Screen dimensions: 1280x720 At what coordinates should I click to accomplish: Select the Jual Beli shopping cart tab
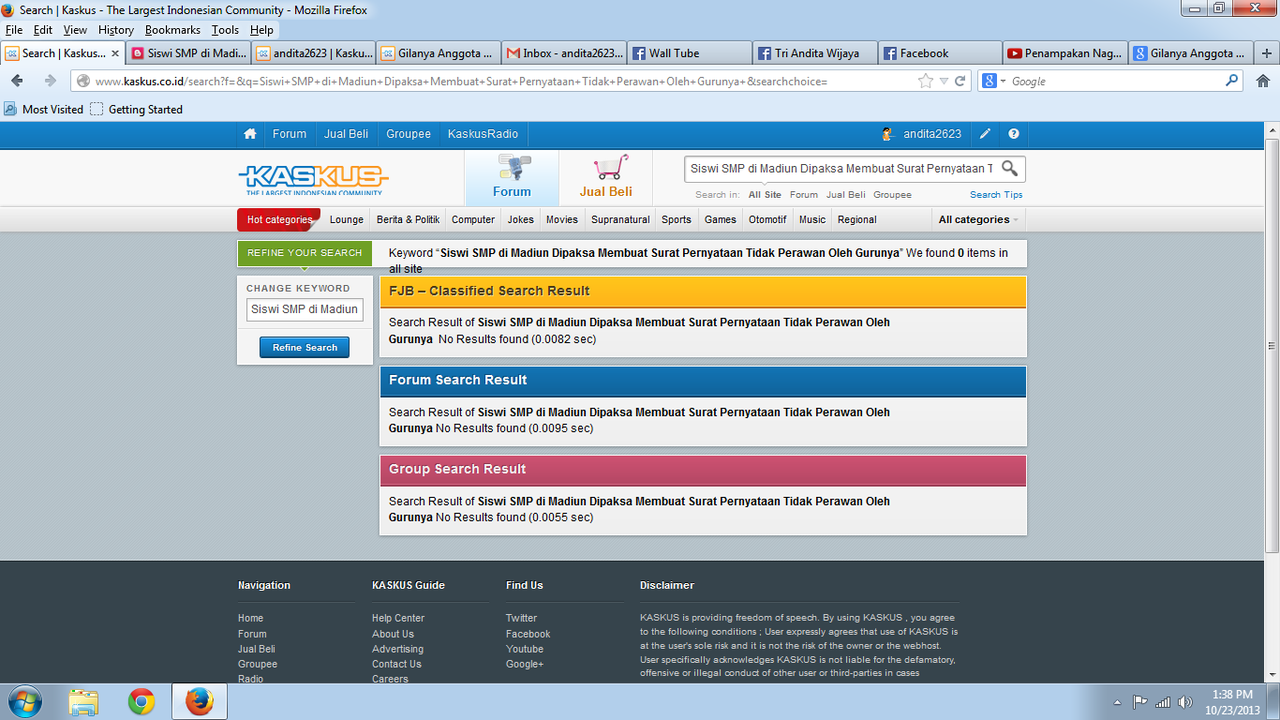click(606, 178)
